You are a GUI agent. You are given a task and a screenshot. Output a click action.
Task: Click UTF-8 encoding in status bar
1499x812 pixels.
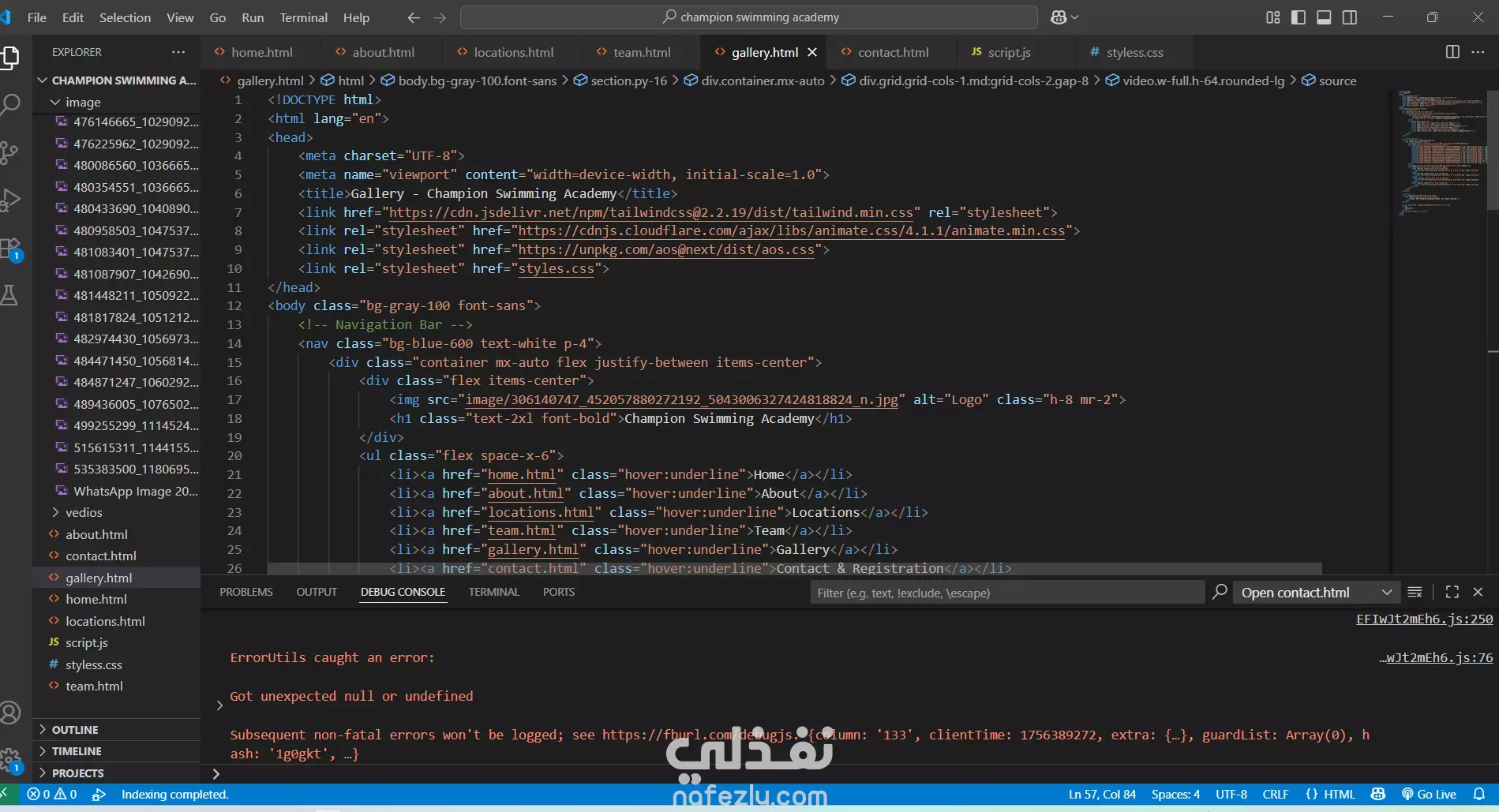click(1231, 795)
